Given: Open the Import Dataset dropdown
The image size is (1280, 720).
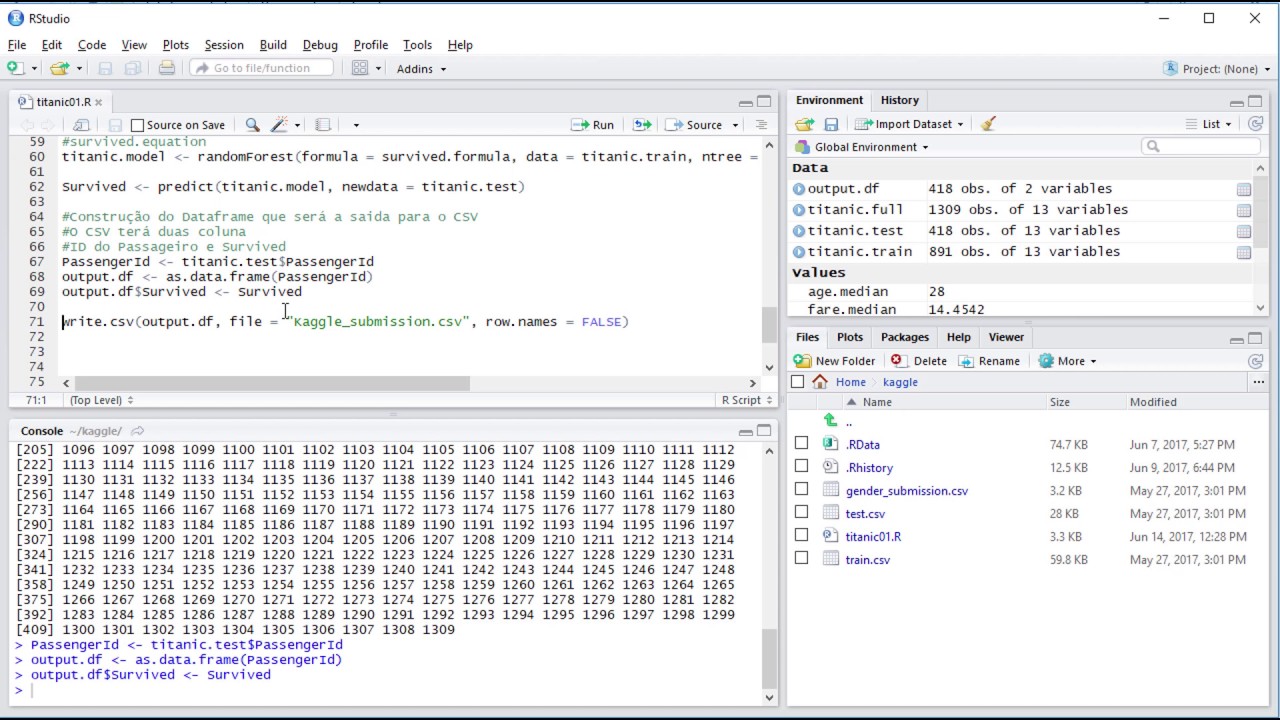Looking at the screenshot, I should pyautogui.click(x=909, y=124).
